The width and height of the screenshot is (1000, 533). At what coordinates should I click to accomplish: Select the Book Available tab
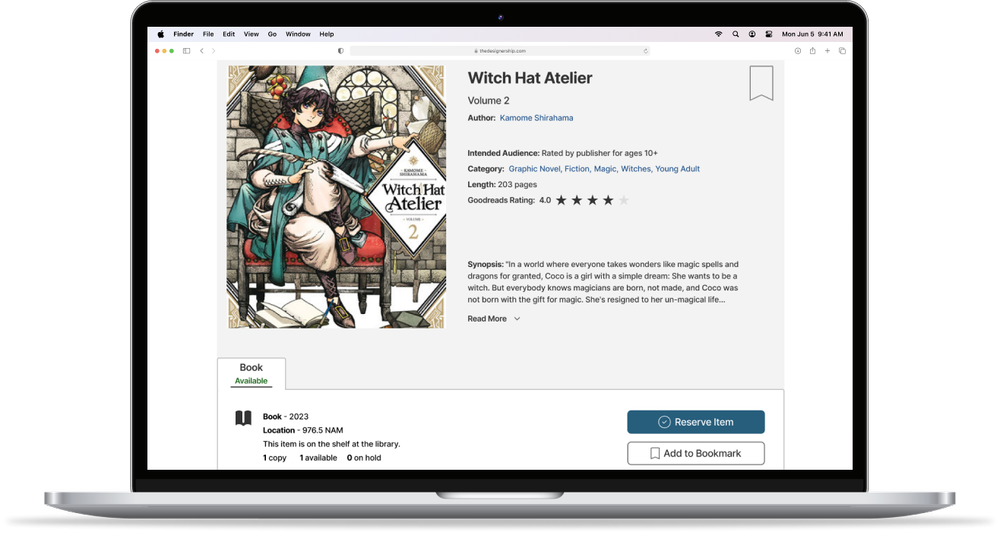coord(251,374)
